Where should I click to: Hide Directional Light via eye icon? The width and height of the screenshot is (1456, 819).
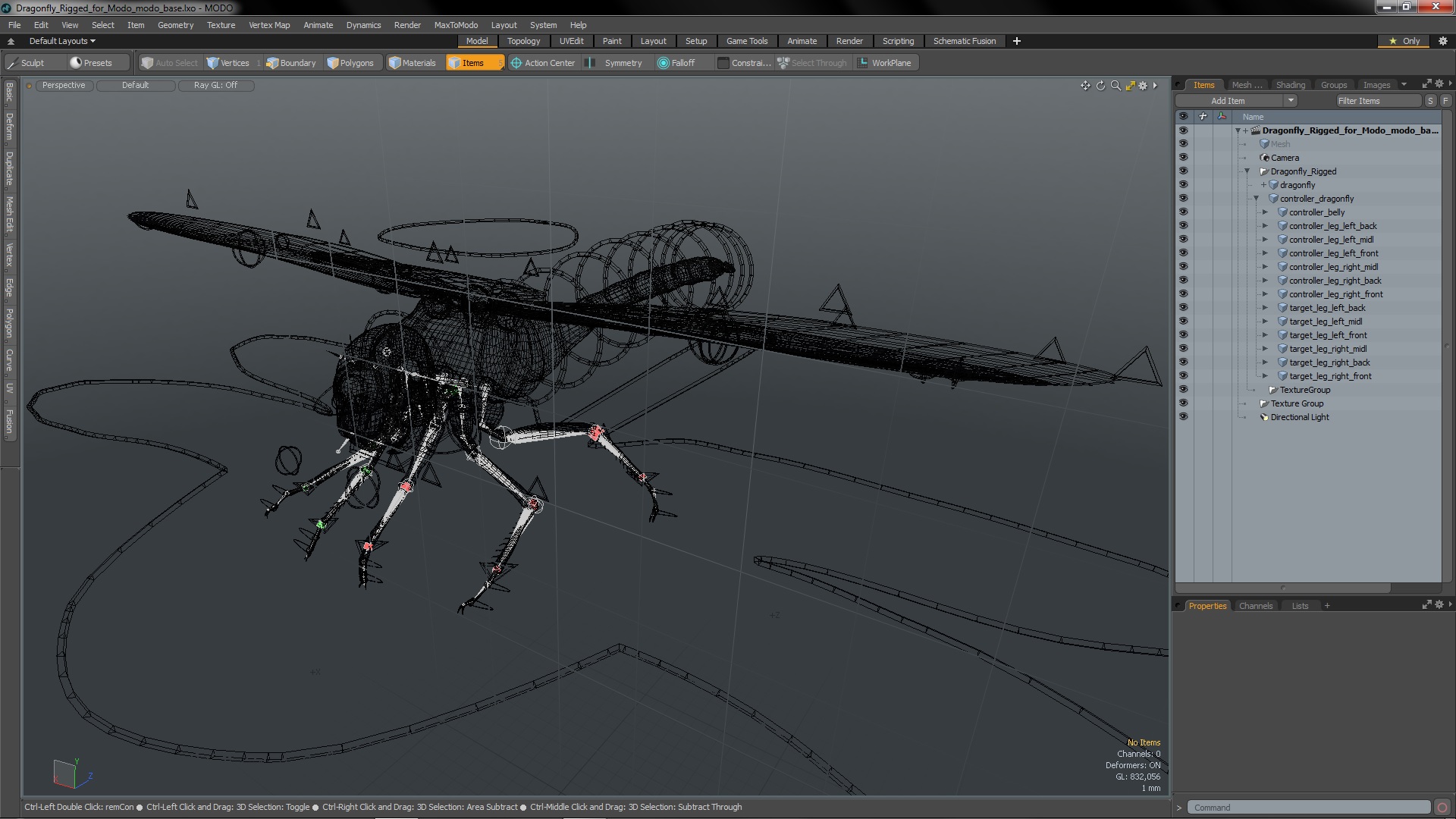[x=1183, y=417]
